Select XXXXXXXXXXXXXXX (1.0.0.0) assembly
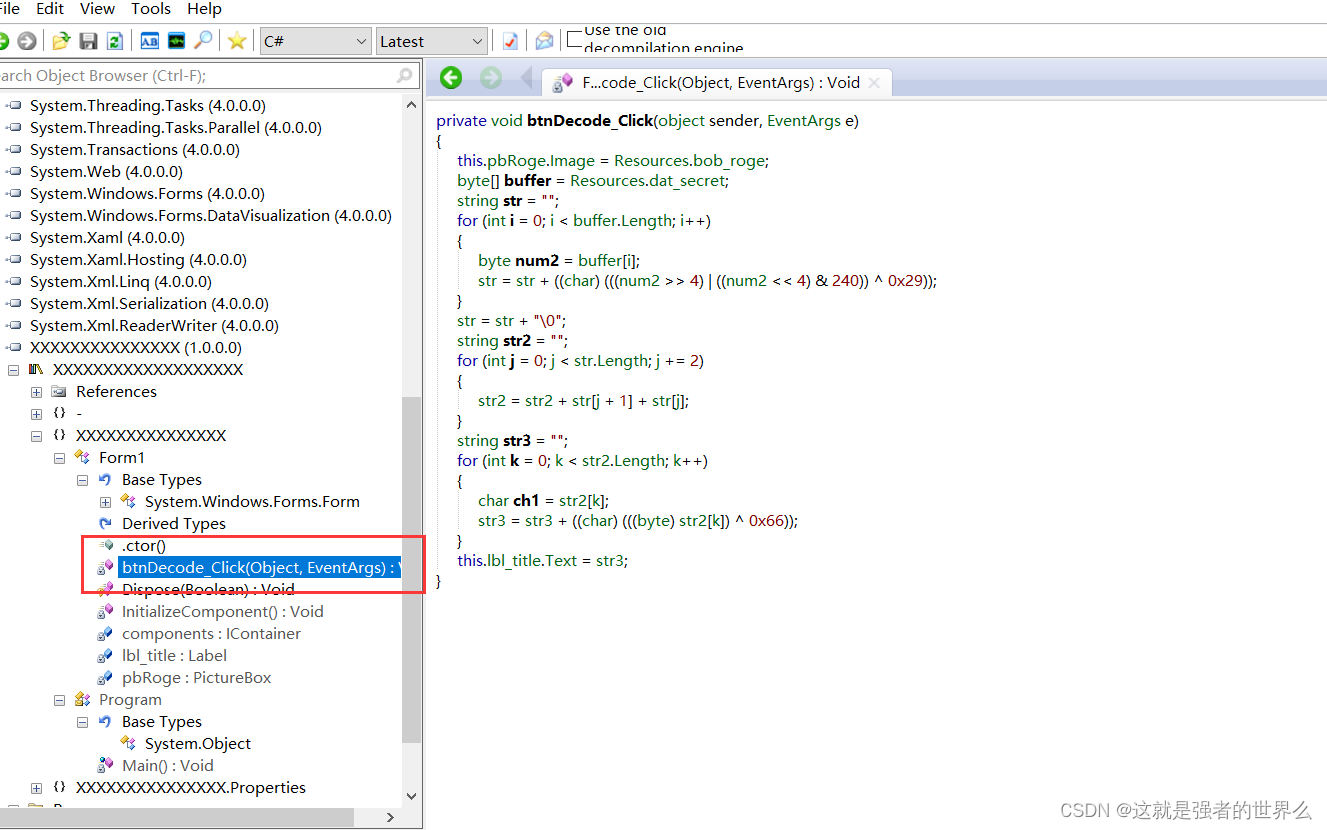 point(136,348)
